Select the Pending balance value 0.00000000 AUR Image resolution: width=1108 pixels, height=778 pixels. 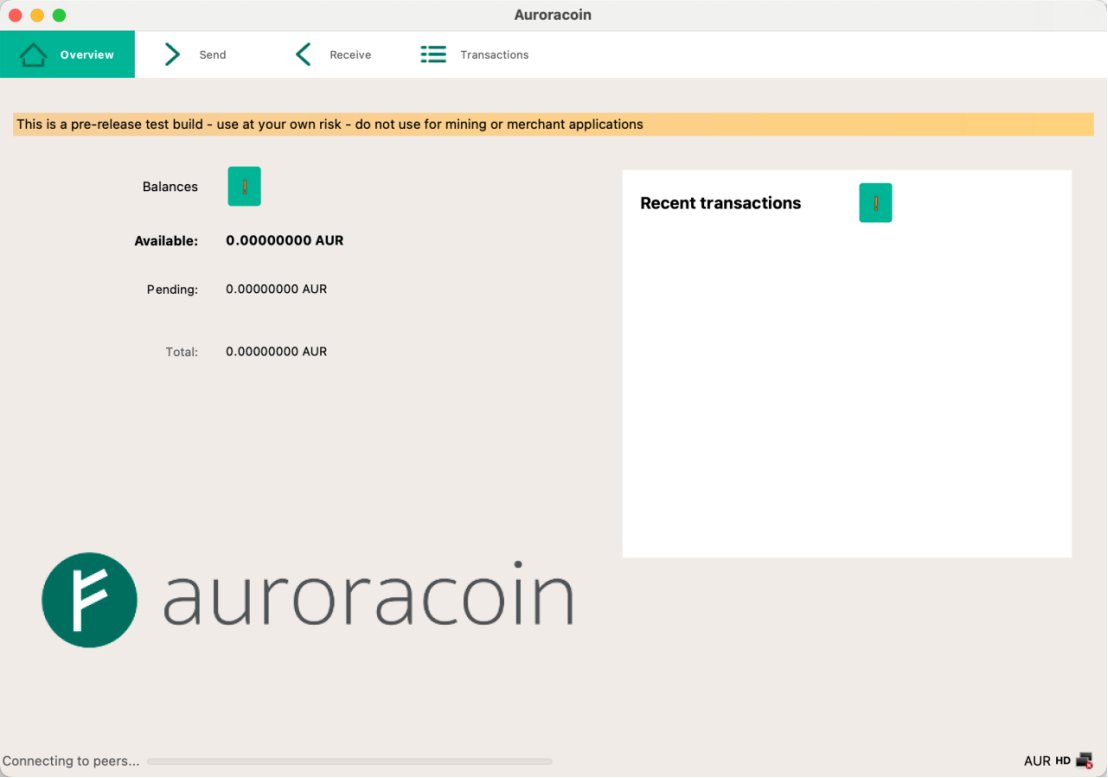click(276, 289)
